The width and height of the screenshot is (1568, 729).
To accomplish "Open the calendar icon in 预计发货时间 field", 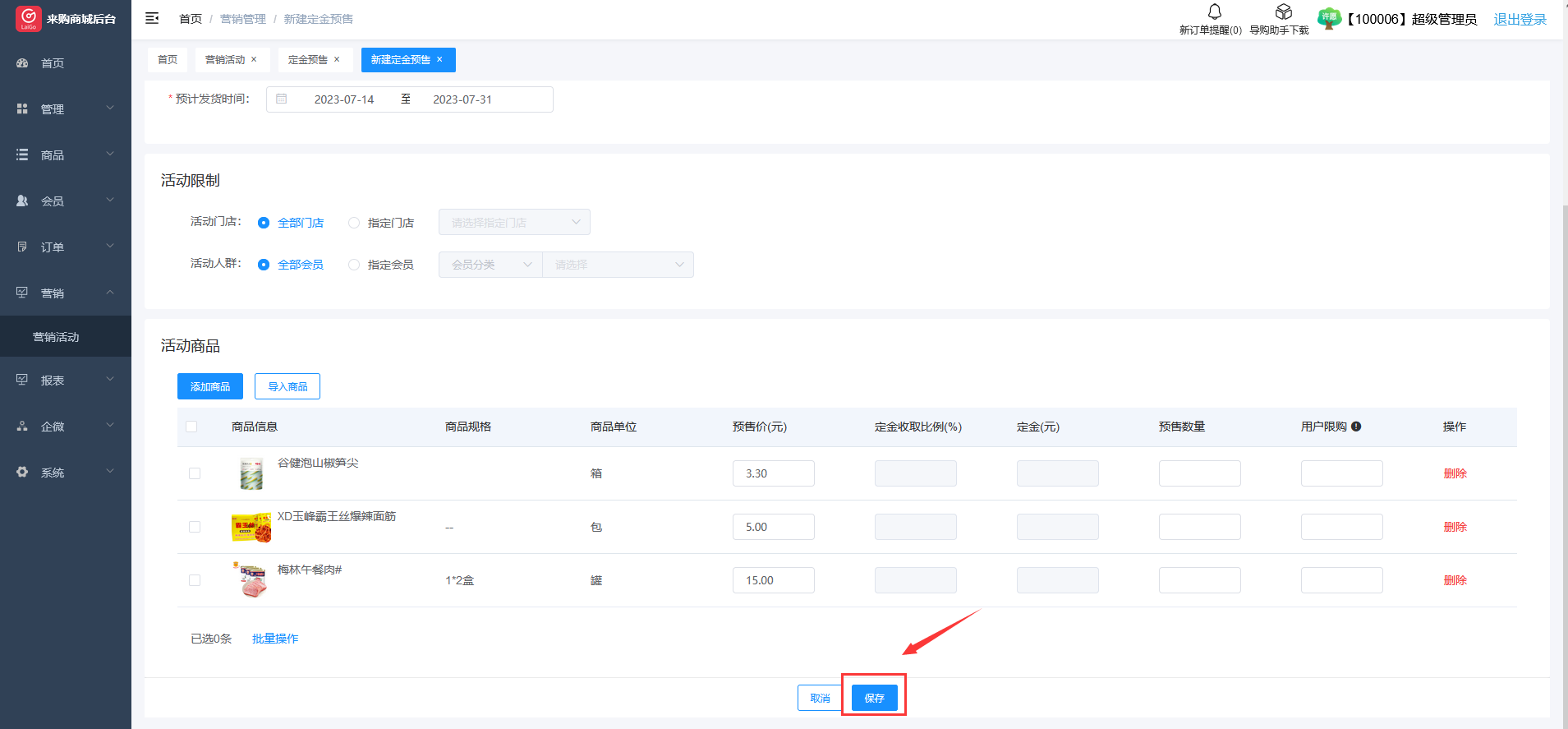I will (x=282, y=99).
